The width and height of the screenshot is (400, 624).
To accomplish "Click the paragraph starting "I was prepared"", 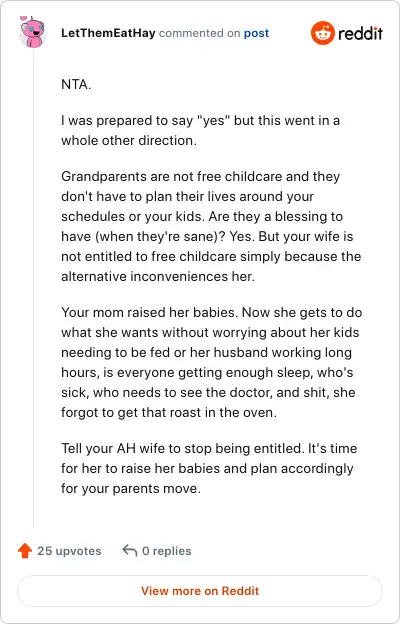I will tap(200, 130).
